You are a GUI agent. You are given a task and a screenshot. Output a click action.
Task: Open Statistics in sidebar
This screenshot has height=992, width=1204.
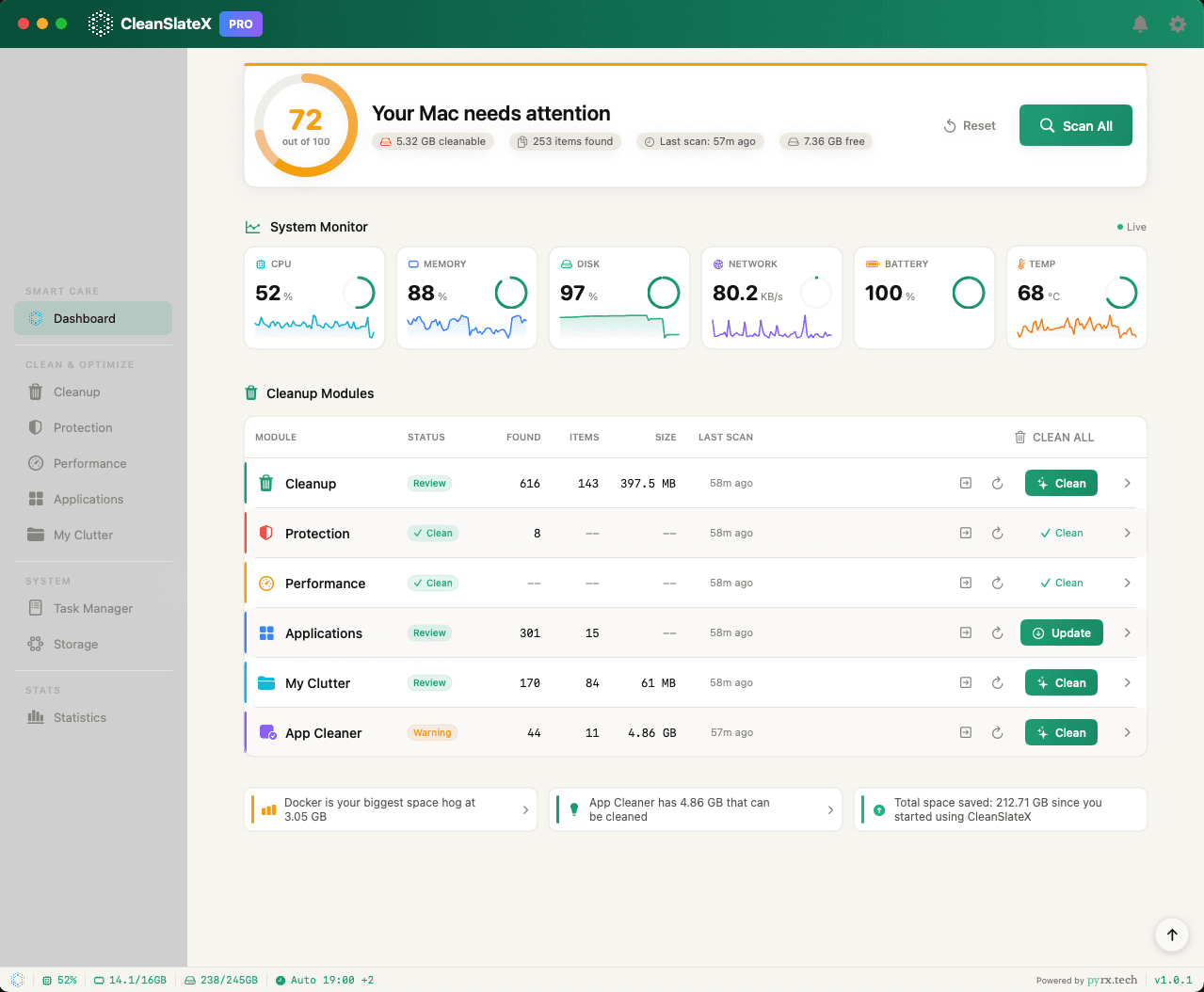click(x=93, y=717)
